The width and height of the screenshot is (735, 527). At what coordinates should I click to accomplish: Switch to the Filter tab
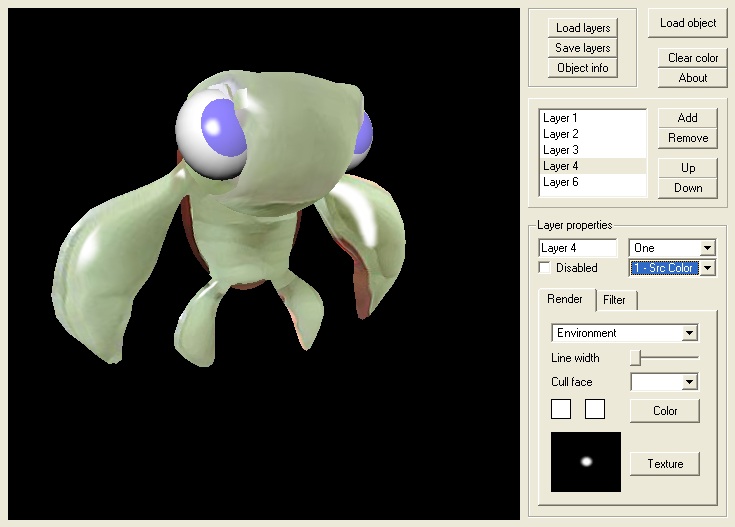tap(614, 300)
